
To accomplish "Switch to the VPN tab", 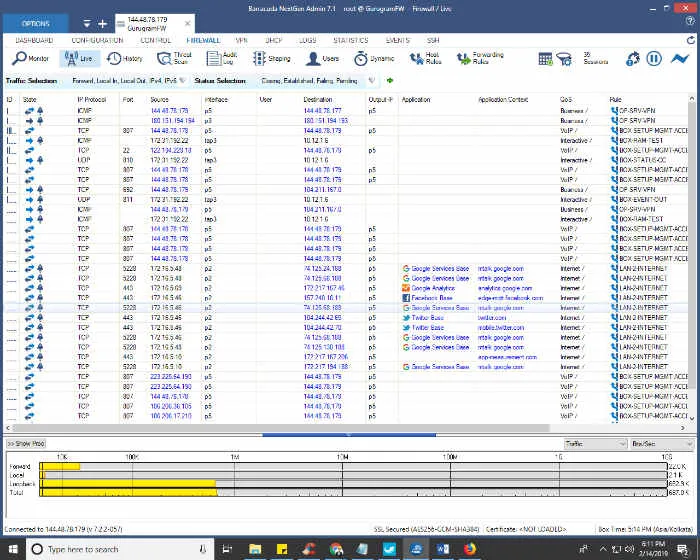I will click(242, 40).
